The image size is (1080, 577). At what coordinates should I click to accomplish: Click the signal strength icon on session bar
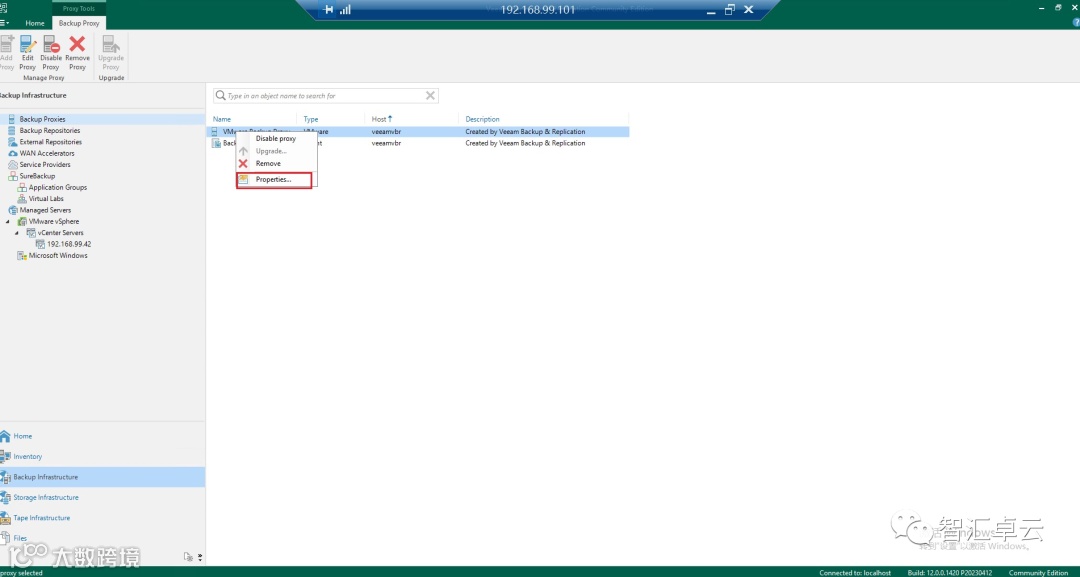pos(345,10)
